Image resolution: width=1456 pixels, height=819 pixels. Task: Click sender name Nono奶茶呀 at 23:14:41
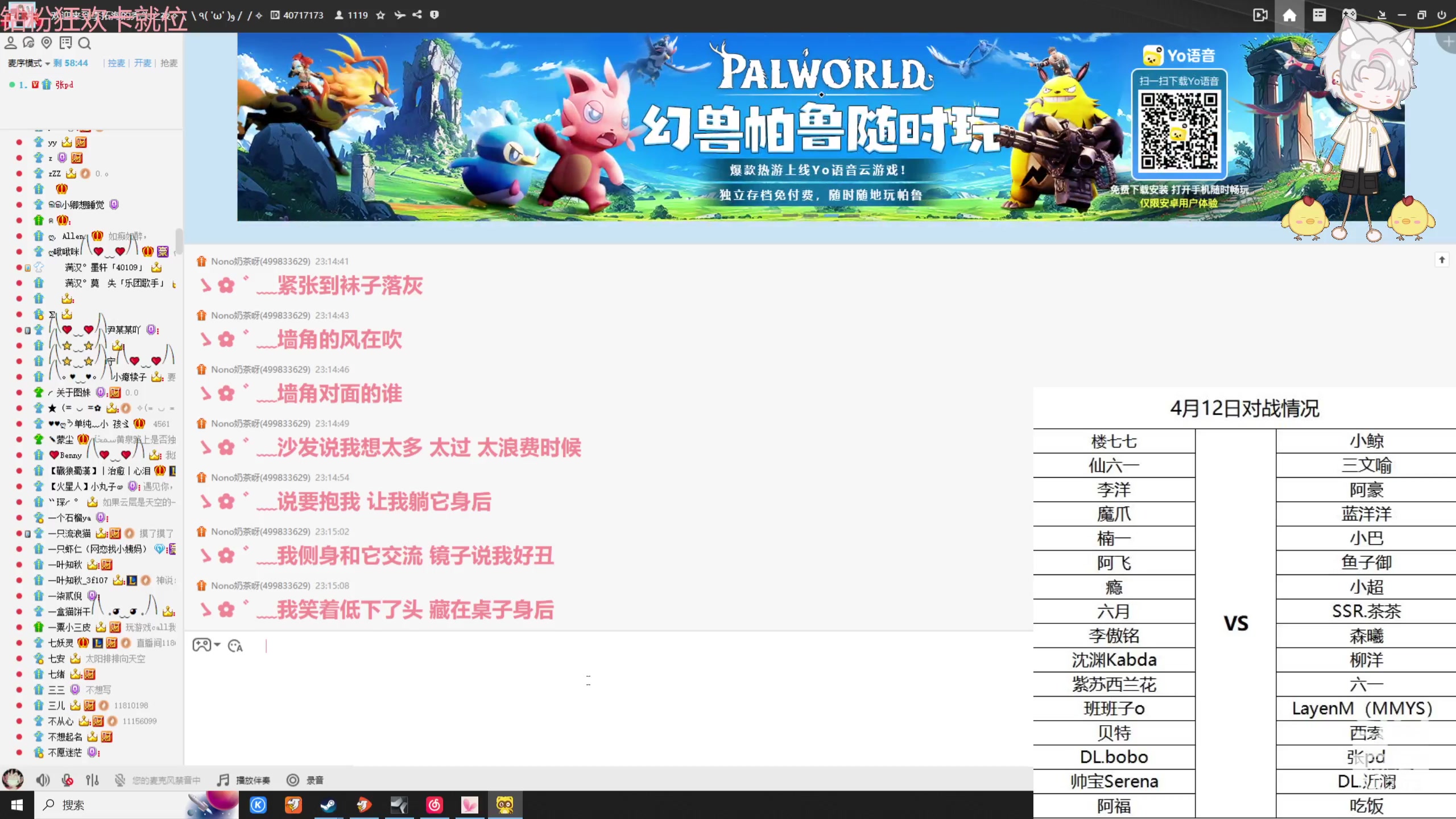[260, 261]
